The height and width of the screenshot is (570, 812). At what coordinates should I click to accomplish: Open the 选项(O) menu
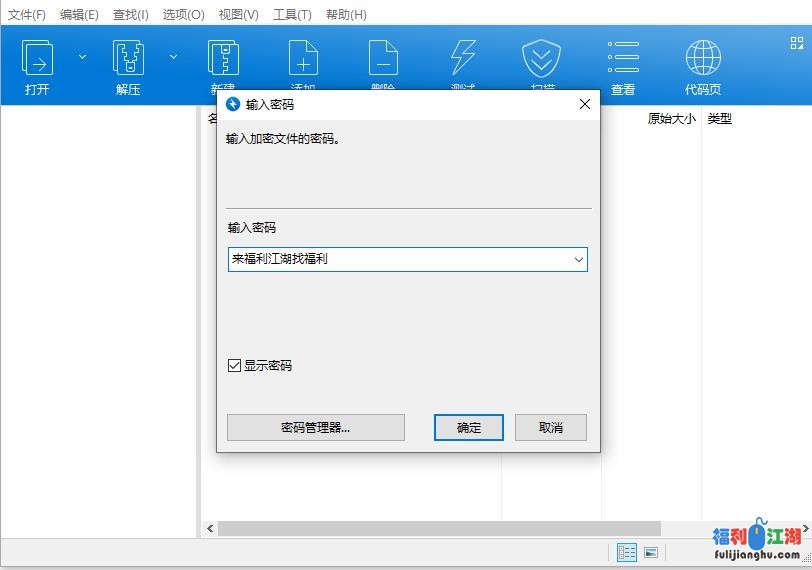[183, 15]
